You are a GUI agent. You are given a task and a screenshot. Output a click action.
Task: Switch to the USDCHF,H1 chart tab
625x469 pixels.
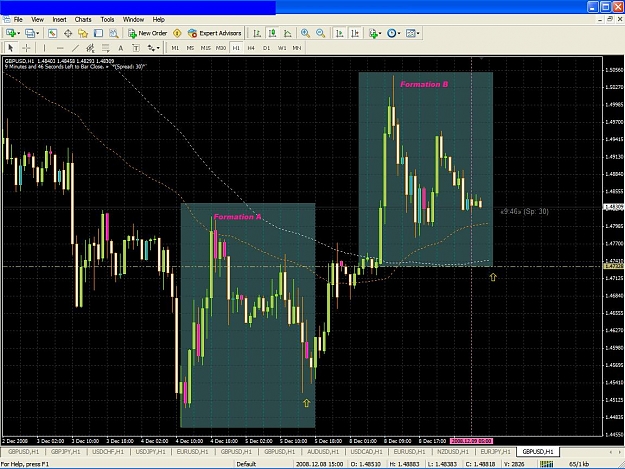pyautogui.click(x=108, y=452)
